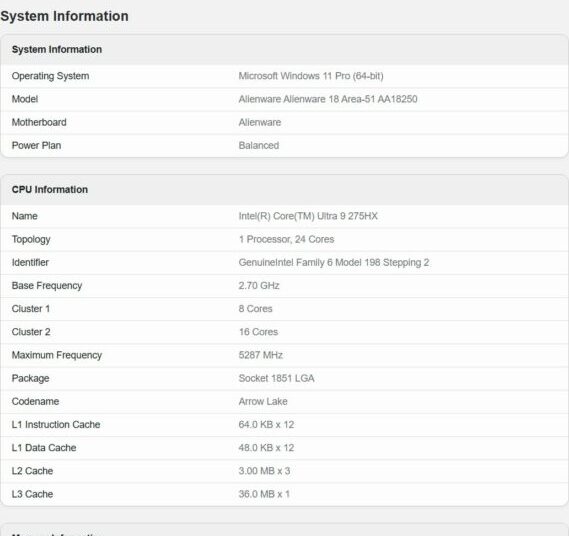This screenshot has width=569, height=536.
Task: Select 'Socket 1851 LGA' value
Action: 277,378
